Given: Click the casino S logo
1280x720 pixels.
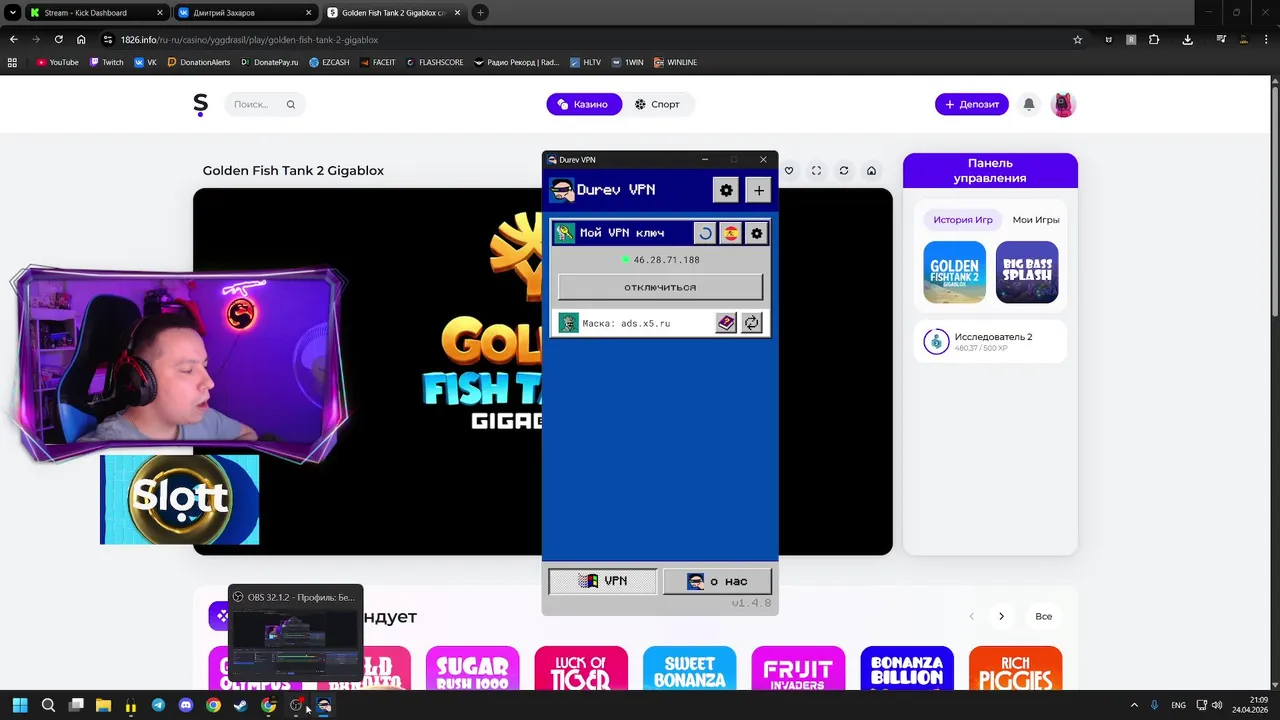Looking at the screenshot, I should pyautogui.click(x=201, y=104).
